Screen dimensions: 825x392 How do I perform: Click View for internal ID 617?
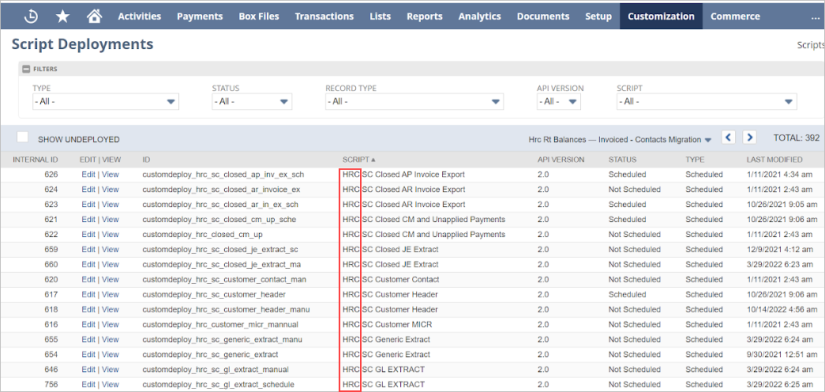point(110,294)
